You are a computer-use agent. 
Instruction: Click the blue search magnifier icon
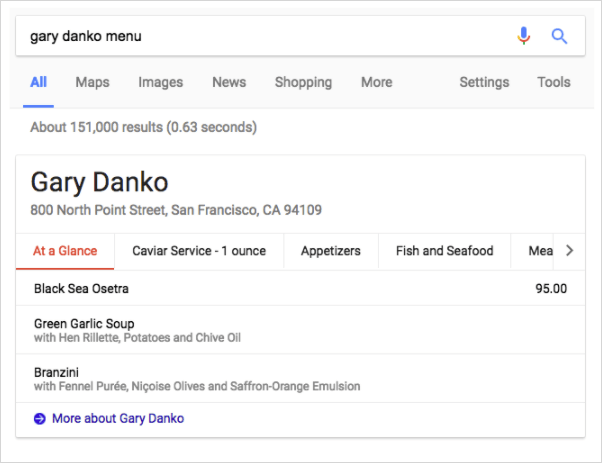[x=559, y=36]
